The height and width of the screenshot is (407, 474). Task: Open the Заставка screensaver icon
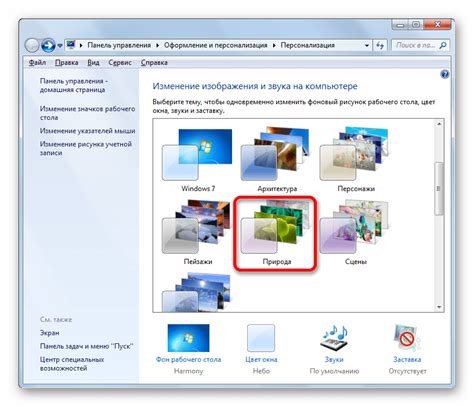click(407, 338)
